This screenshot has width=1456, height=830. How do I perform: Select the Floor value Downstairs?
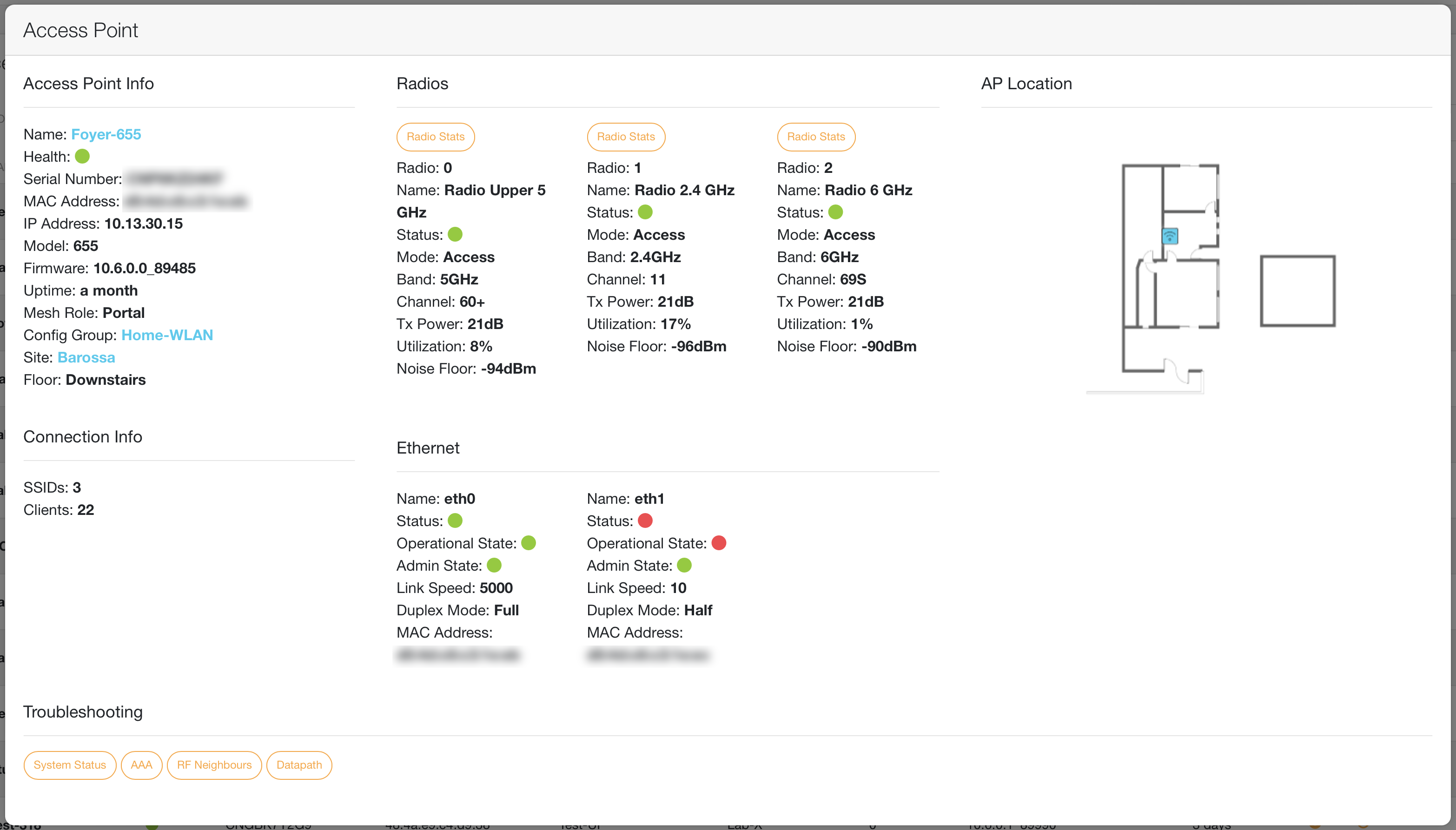[106, 380]
